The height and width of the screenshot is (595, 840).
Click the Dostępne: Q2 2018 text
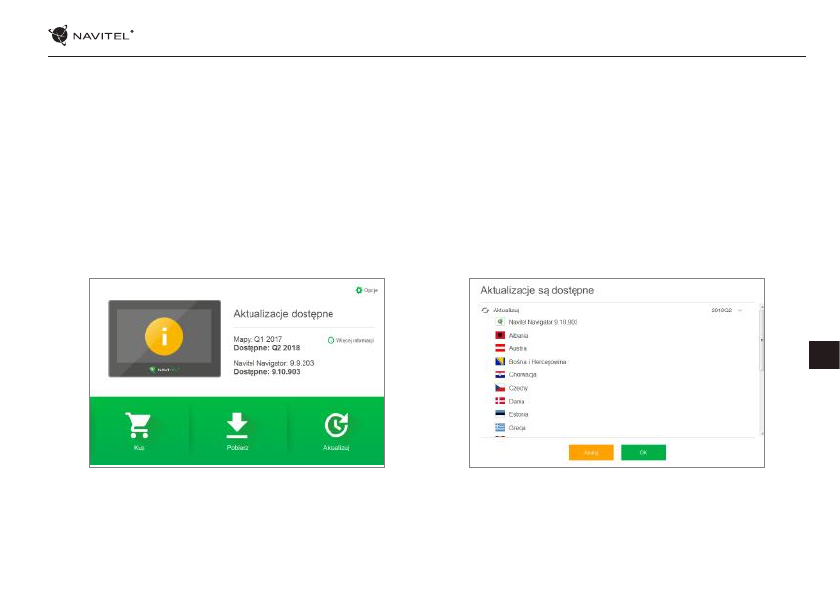267,348
